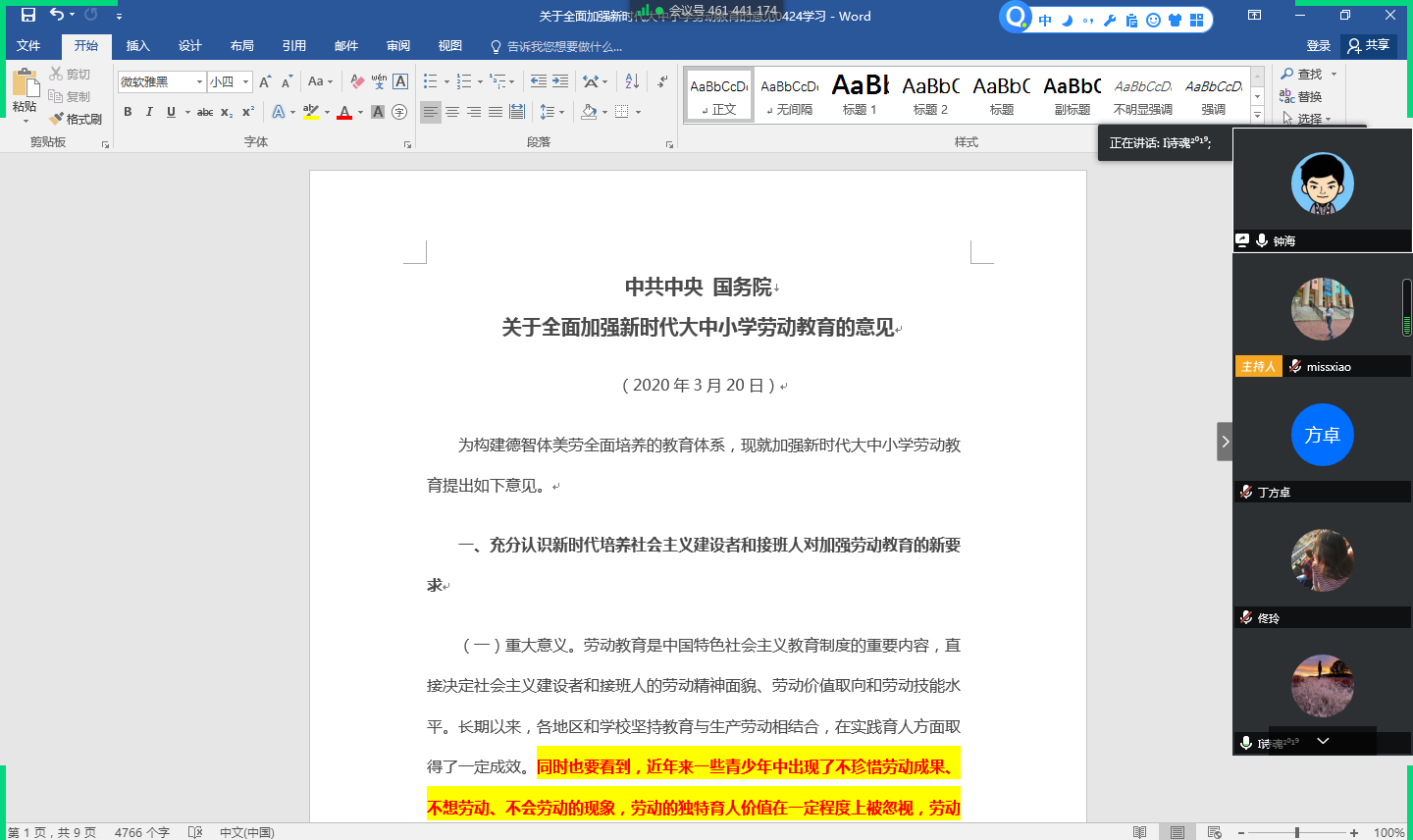Expand numbered list options arrow
The image size is (1413, 840).
click(x=480, y=81)
